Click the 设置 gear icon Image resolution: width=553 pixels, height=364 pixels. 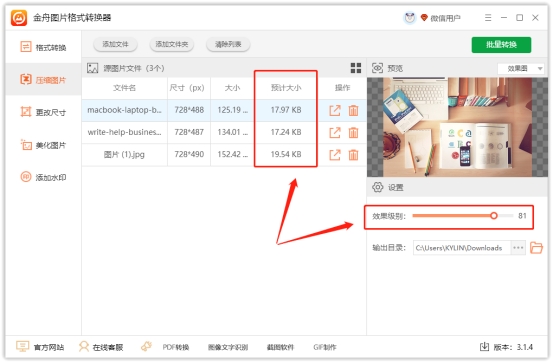(378, 187)
